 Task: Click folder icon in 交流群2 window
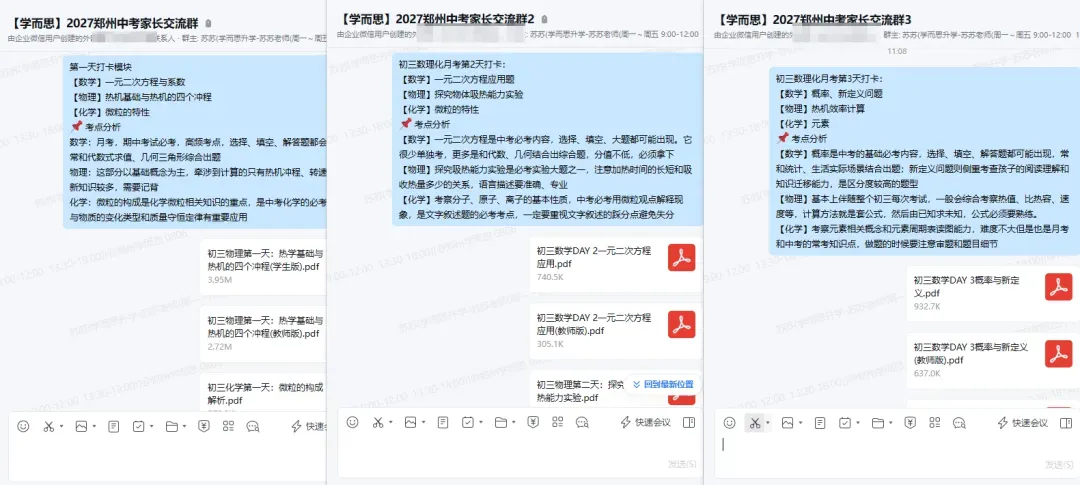point(501,422)
